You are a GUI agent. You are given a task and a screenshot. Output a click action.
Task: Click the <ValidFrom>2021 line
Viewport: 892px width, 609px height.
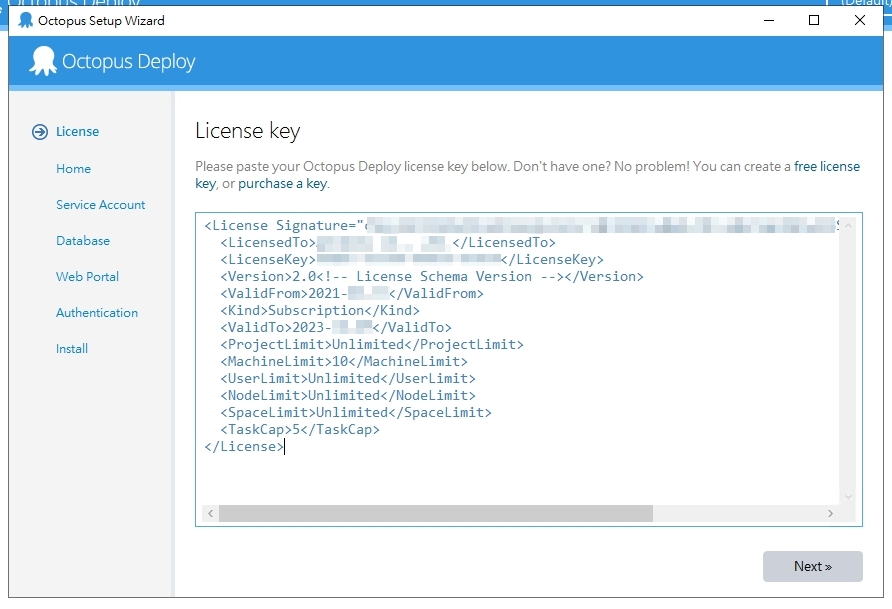tap(352, 293)
